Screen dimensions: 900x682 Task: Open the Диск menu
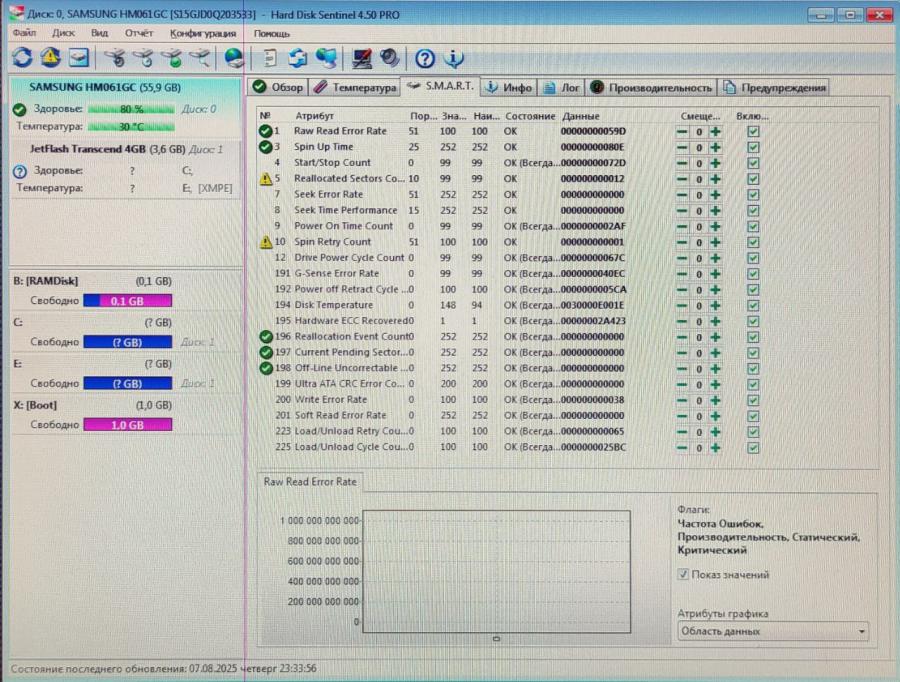click(x=63, y=32)
